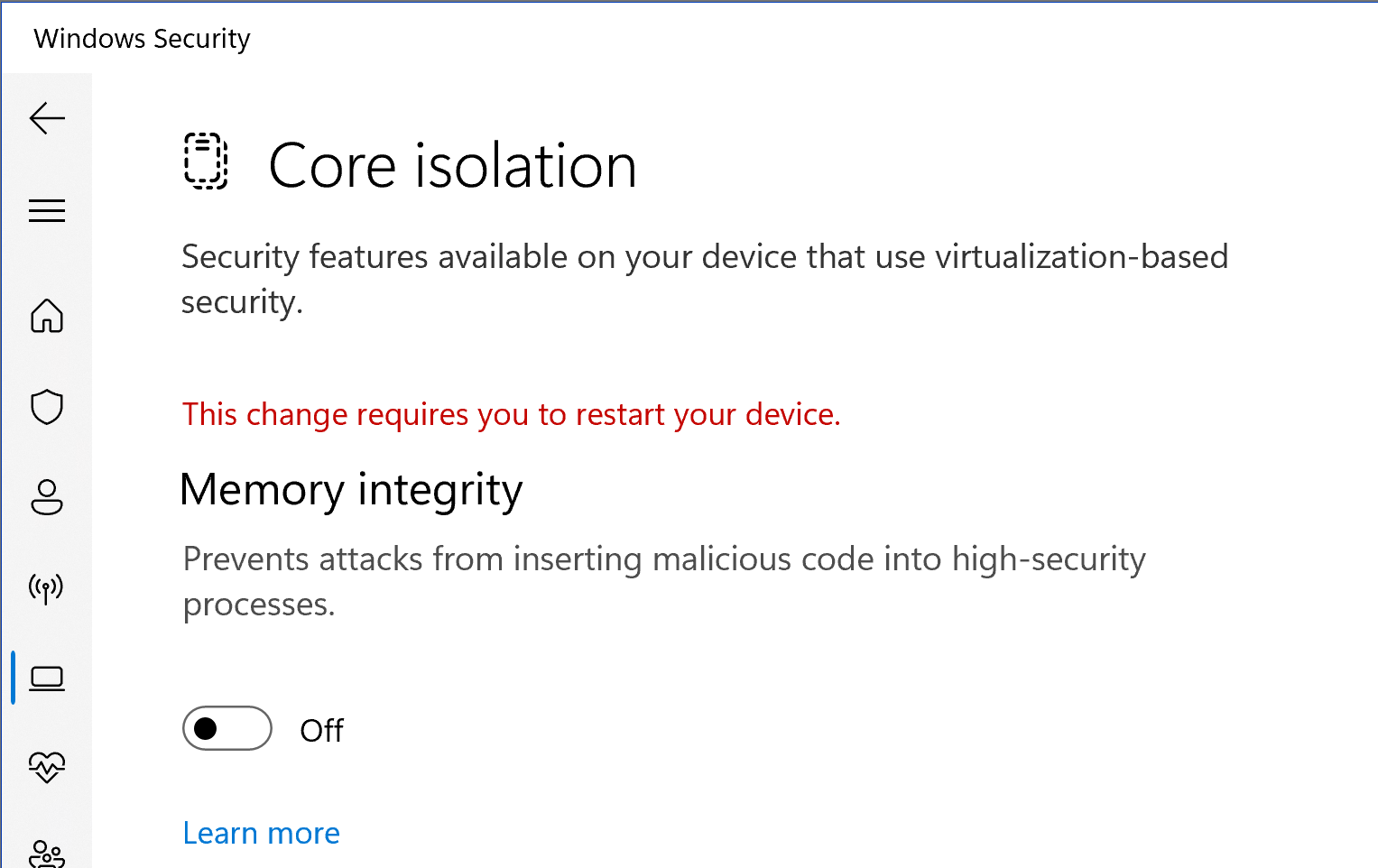The height and width of the screenshot is (868, 1378).
Task: Select the Memory integrity section heading
Action: coord(352,491)
